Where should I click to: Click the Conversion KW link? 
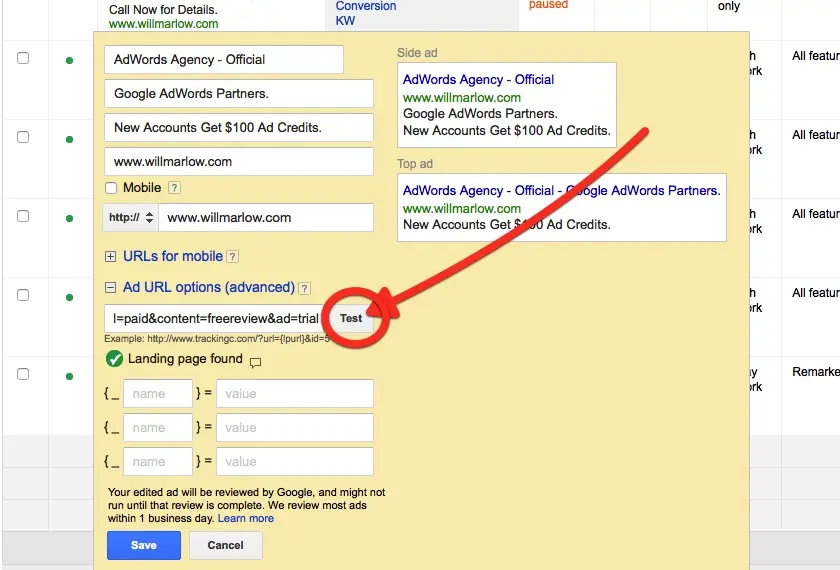point(366,13)
